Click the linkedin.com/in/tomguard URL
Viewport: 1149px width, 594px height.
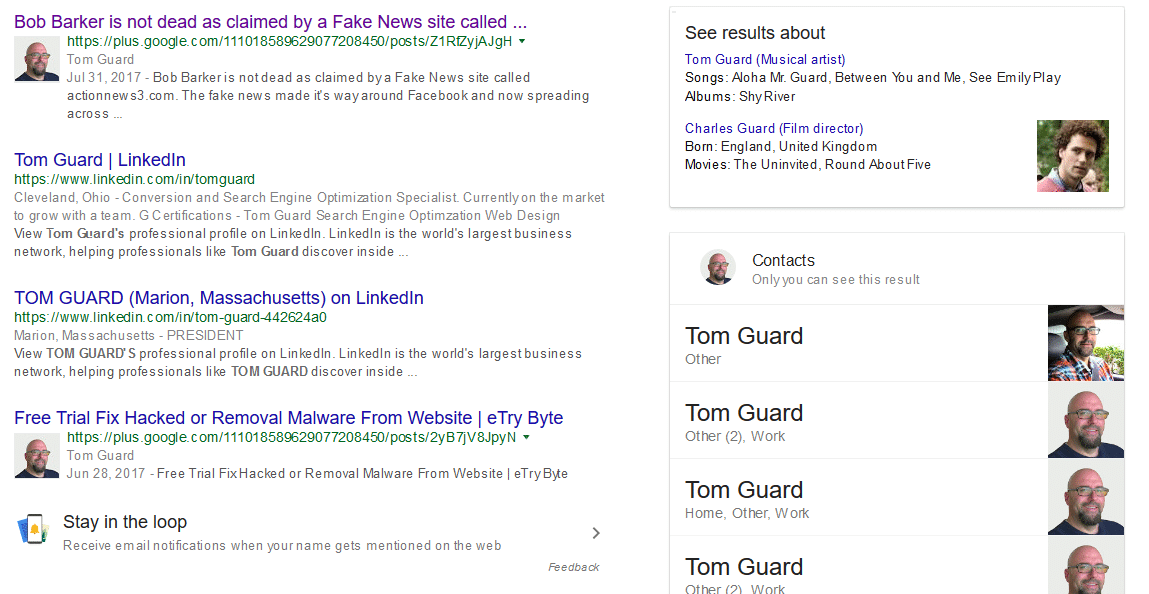(x=134, y=179)
